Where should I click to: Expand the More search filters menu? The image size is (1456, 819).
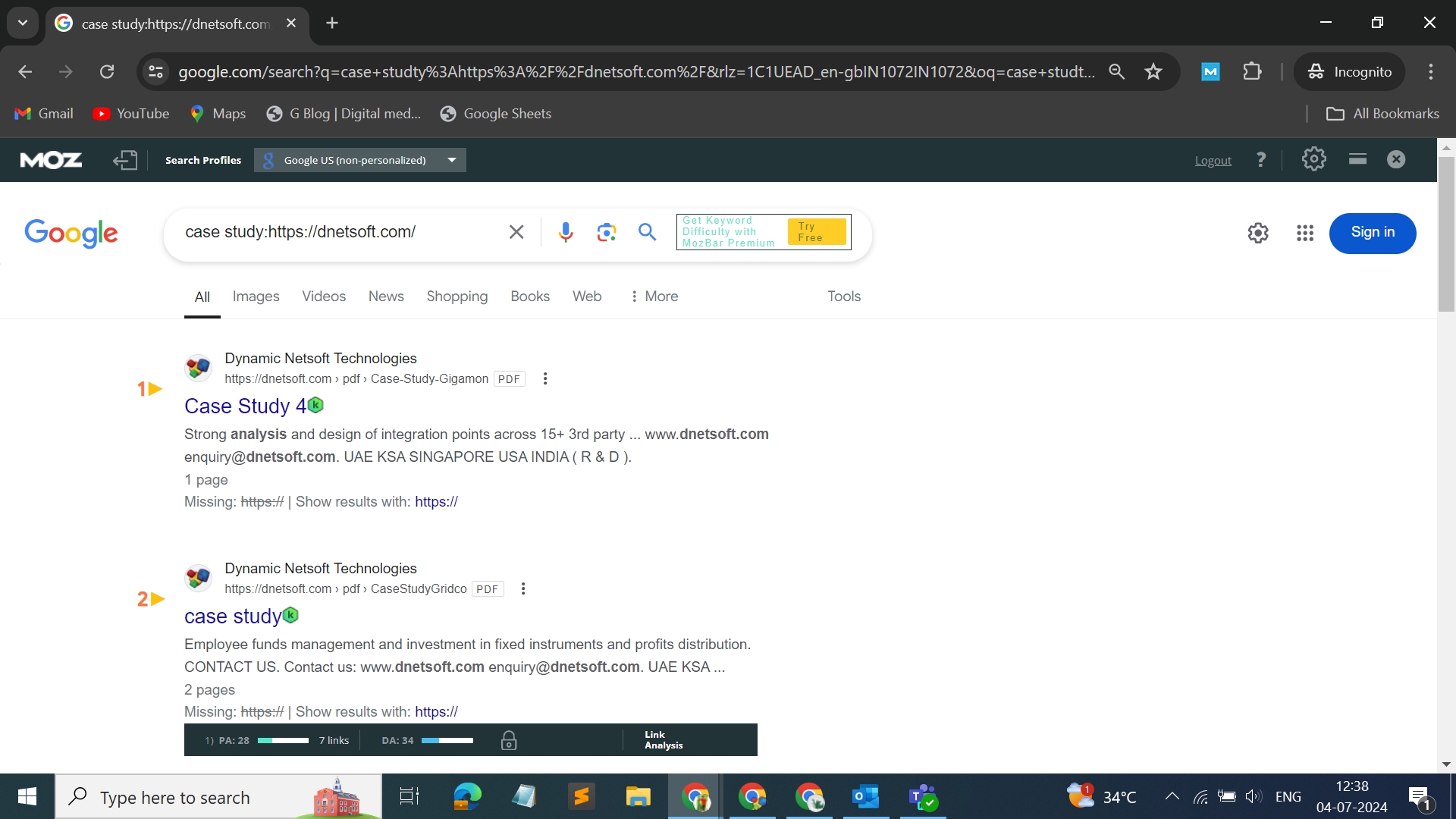654,297
